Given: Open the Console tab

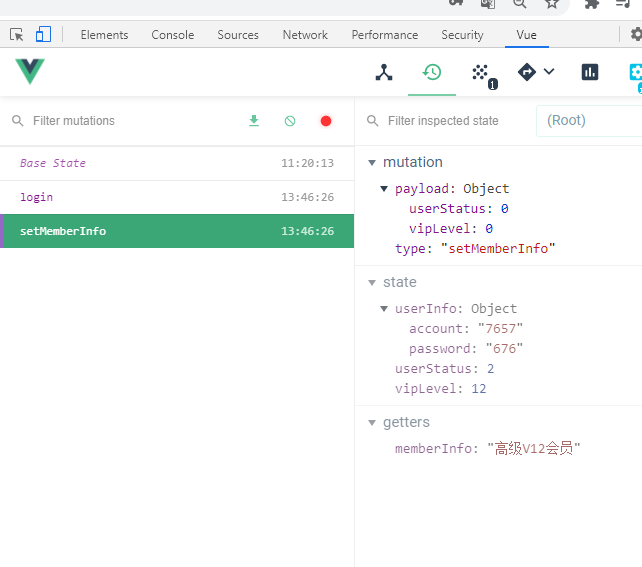Looking at the screenshot, I should tap(173, 35).
